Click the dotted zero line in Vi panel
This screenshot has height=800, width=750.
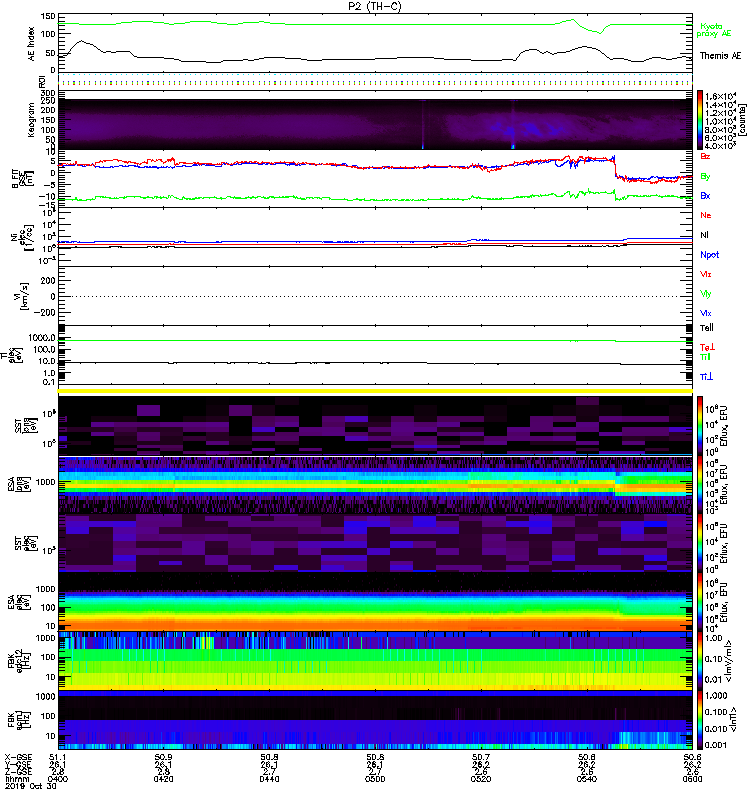(376, 296)
